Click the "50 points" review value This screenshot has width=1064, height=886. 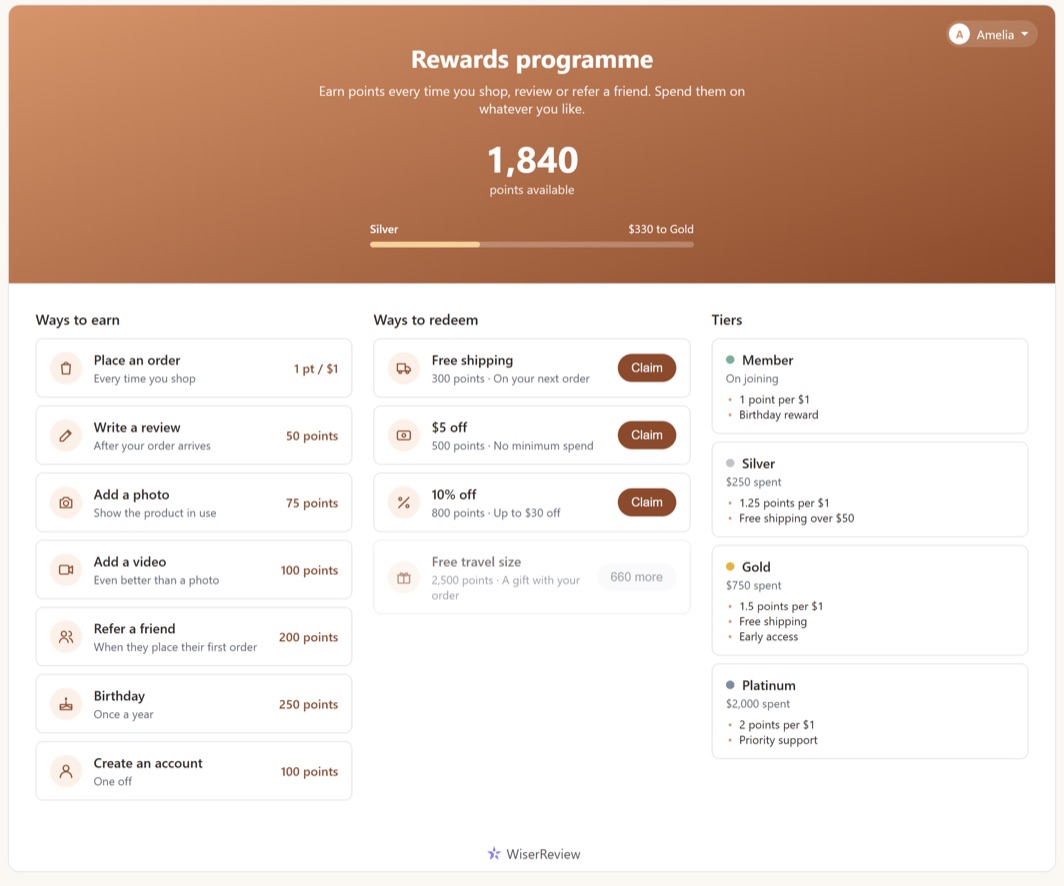pyautogui.click(x=311, y=436)
